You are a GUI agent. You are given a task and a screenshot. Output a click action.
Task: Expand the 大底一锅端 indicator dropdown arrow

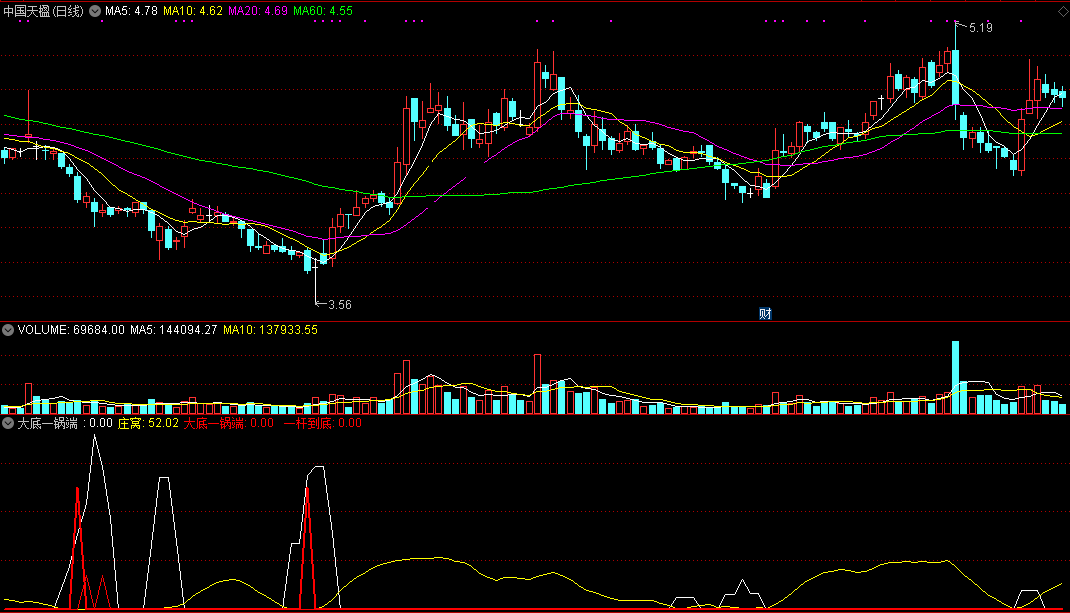pyautogui.click(x=8, y=423)
